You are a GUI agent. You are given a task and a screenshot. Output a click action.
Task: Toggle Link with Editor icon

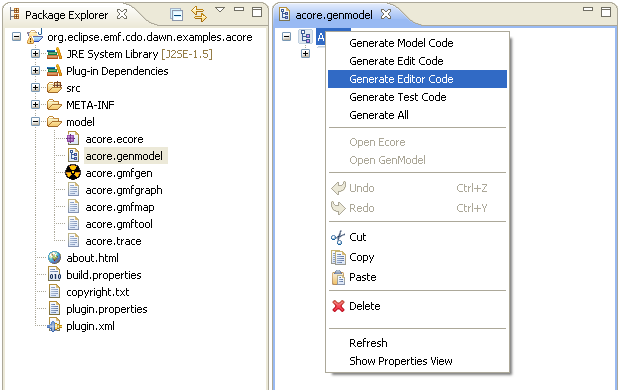pos(199,14)
